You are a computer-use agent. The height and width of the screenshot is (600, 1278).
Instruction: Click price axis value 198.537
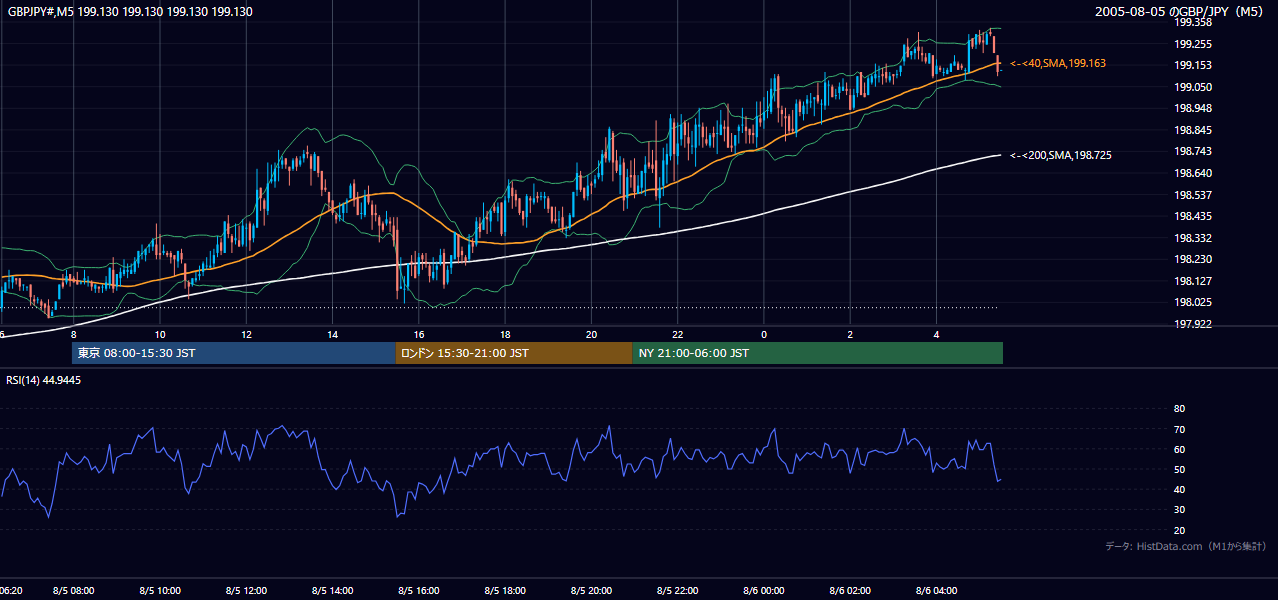[1193, 195]
